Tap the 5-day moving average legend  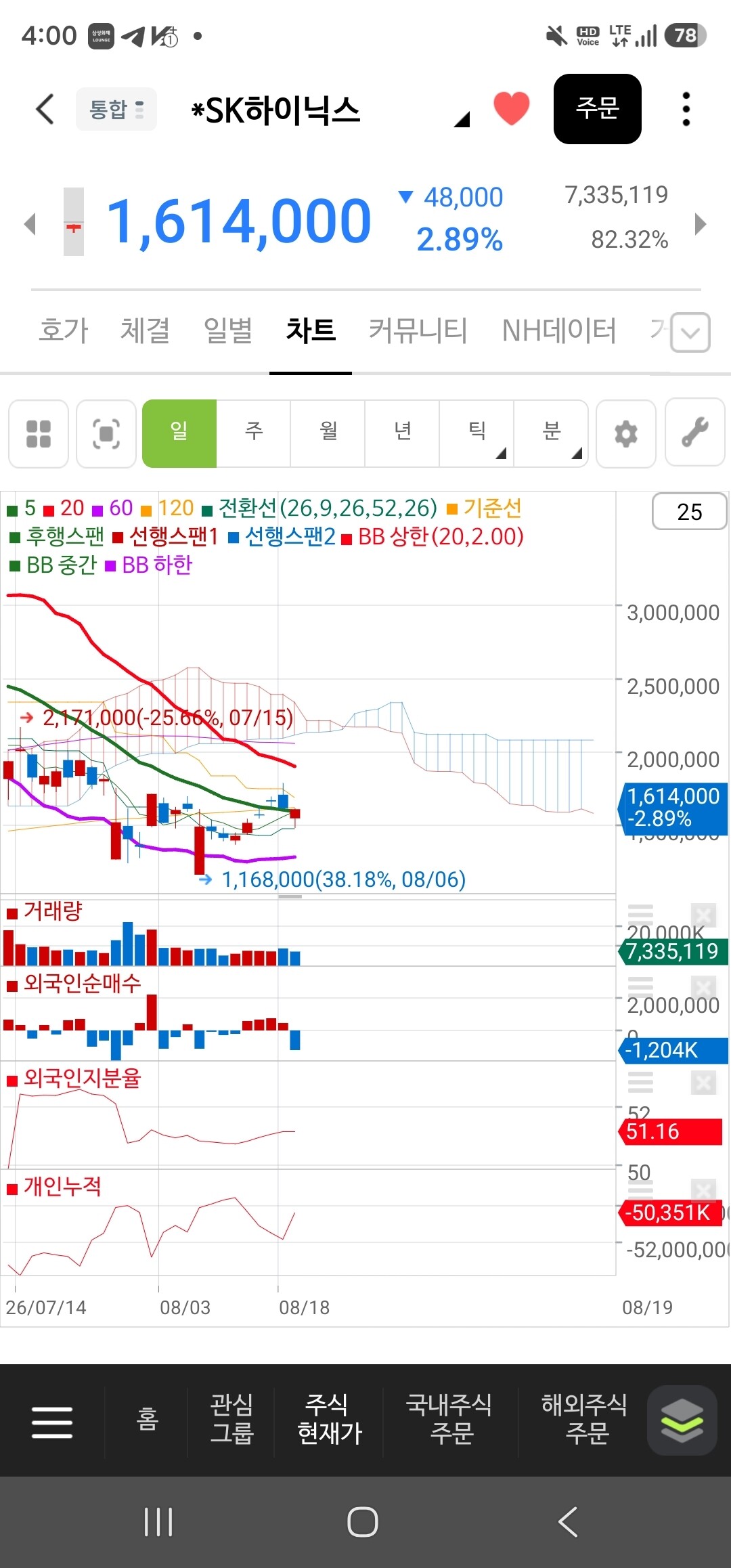[x=22, y=508]
